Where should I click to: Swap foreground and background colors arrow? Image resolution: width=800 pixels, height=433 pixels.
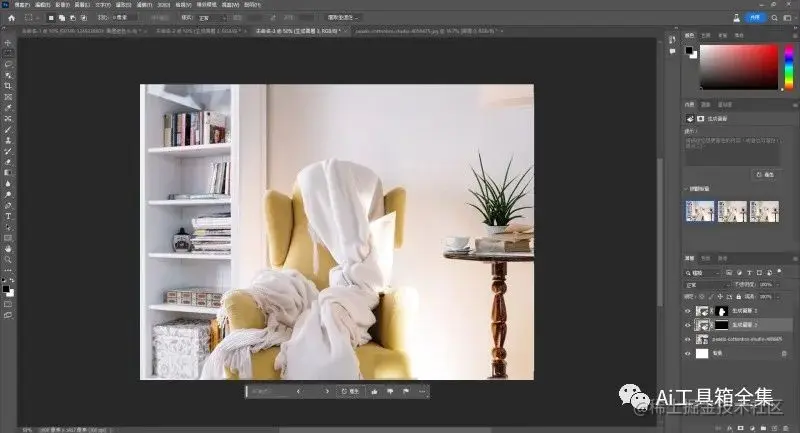pyautogui.click(x=12, y=281)
